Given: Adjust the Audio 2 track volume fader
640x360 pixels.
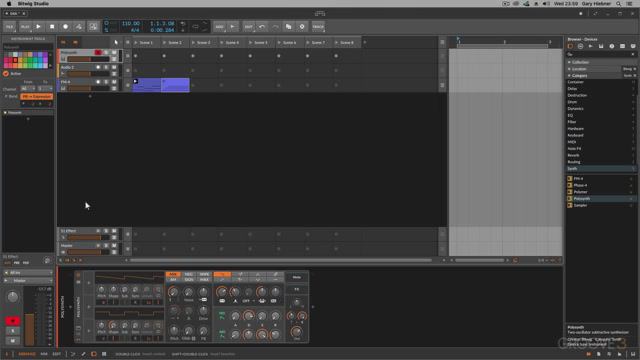Looking at the screenshot, I should click(88, 74).
